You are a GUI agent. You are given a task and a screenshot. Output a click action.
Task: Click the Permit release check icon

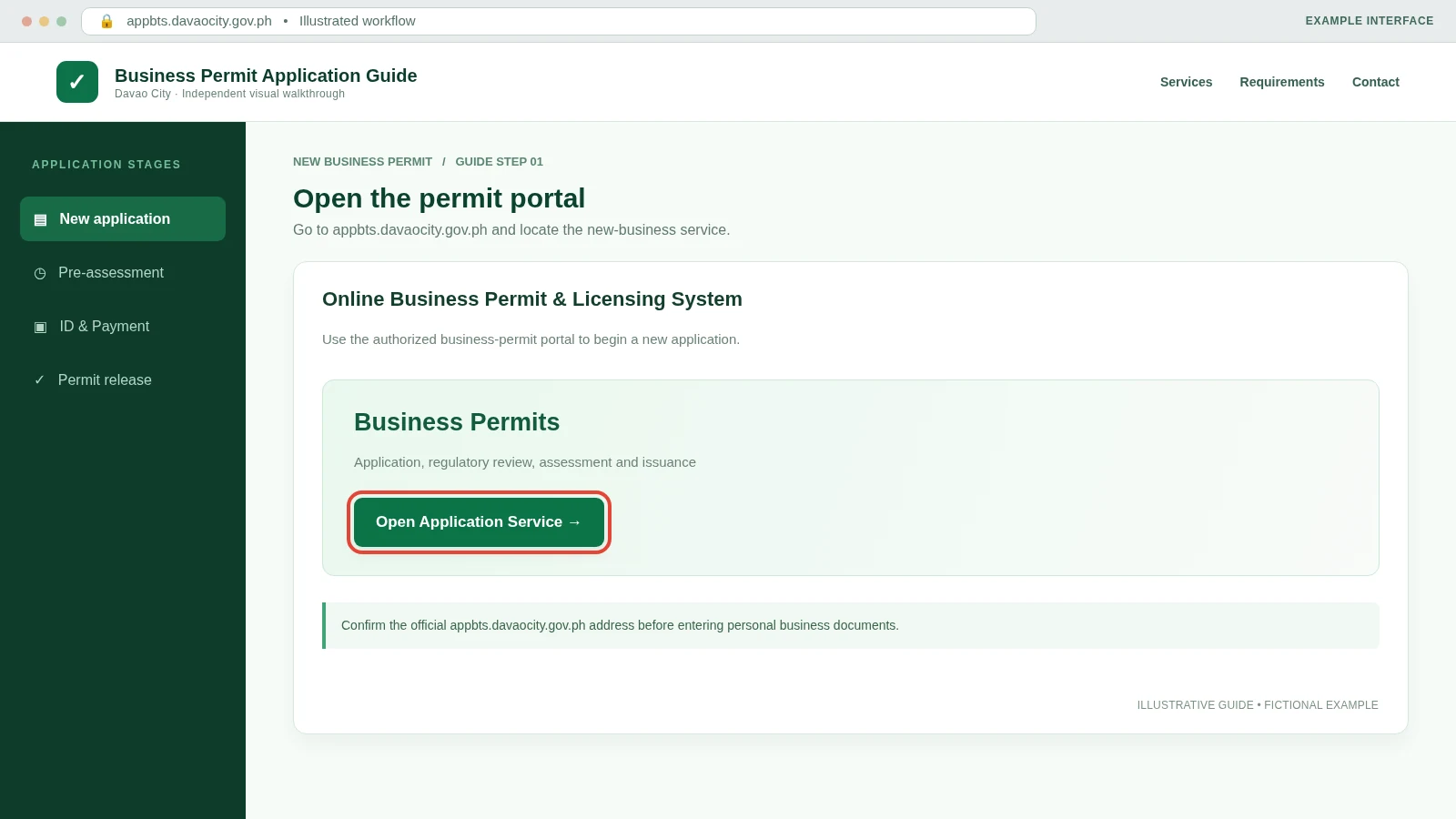tap(39, 380)
